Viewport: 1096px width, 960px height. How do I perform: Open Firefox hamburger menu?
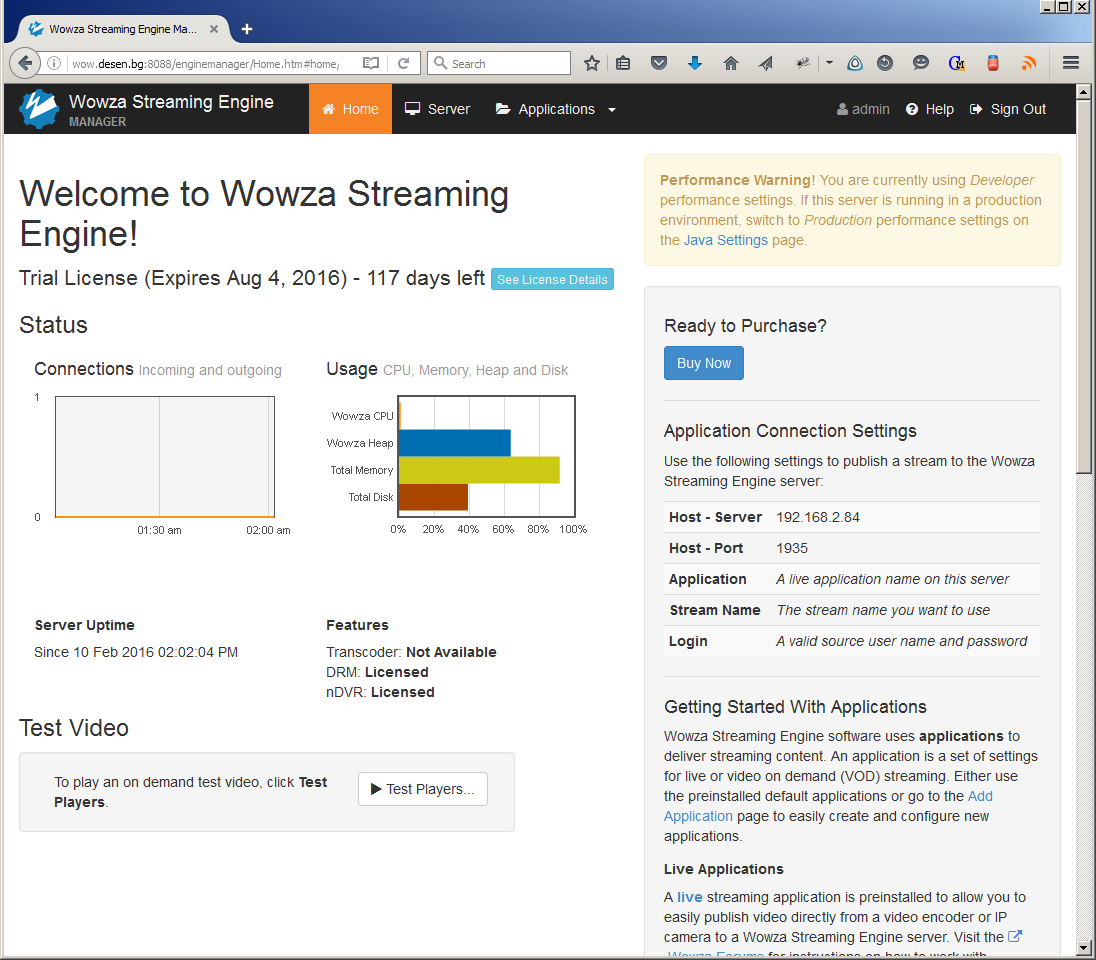point(1070,63)
